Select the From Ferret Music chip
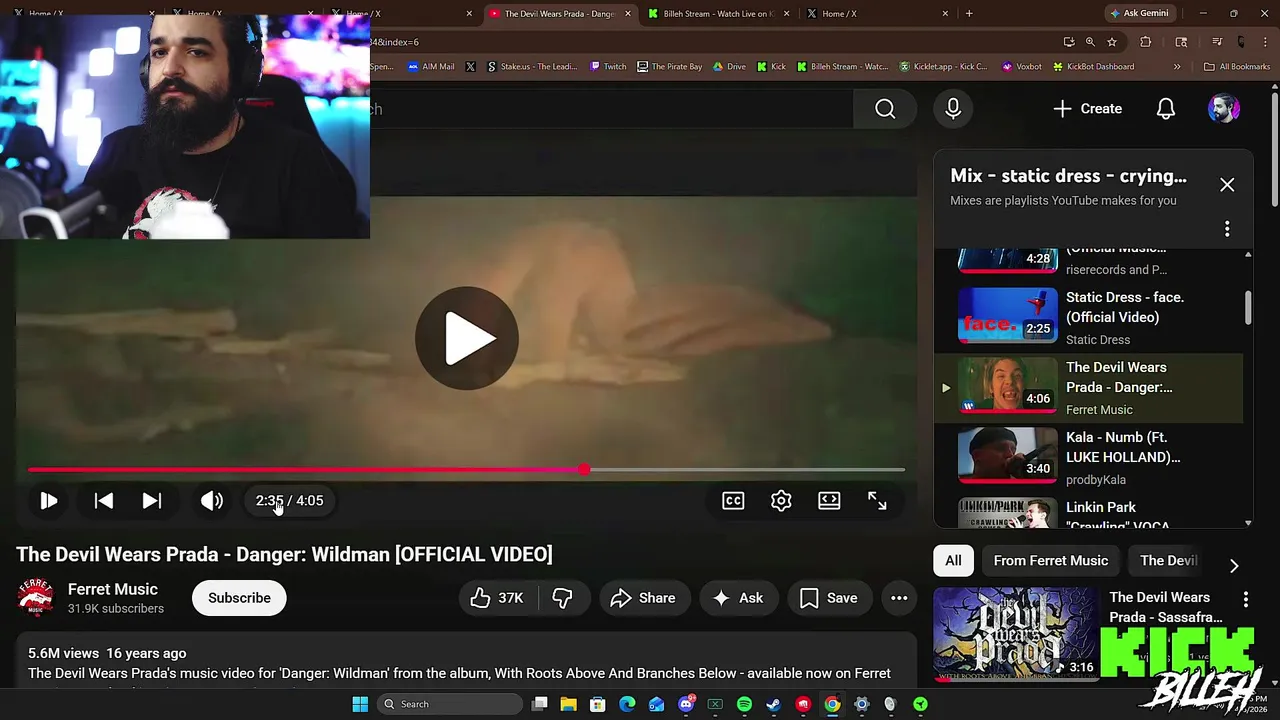 coord(1051,561)
